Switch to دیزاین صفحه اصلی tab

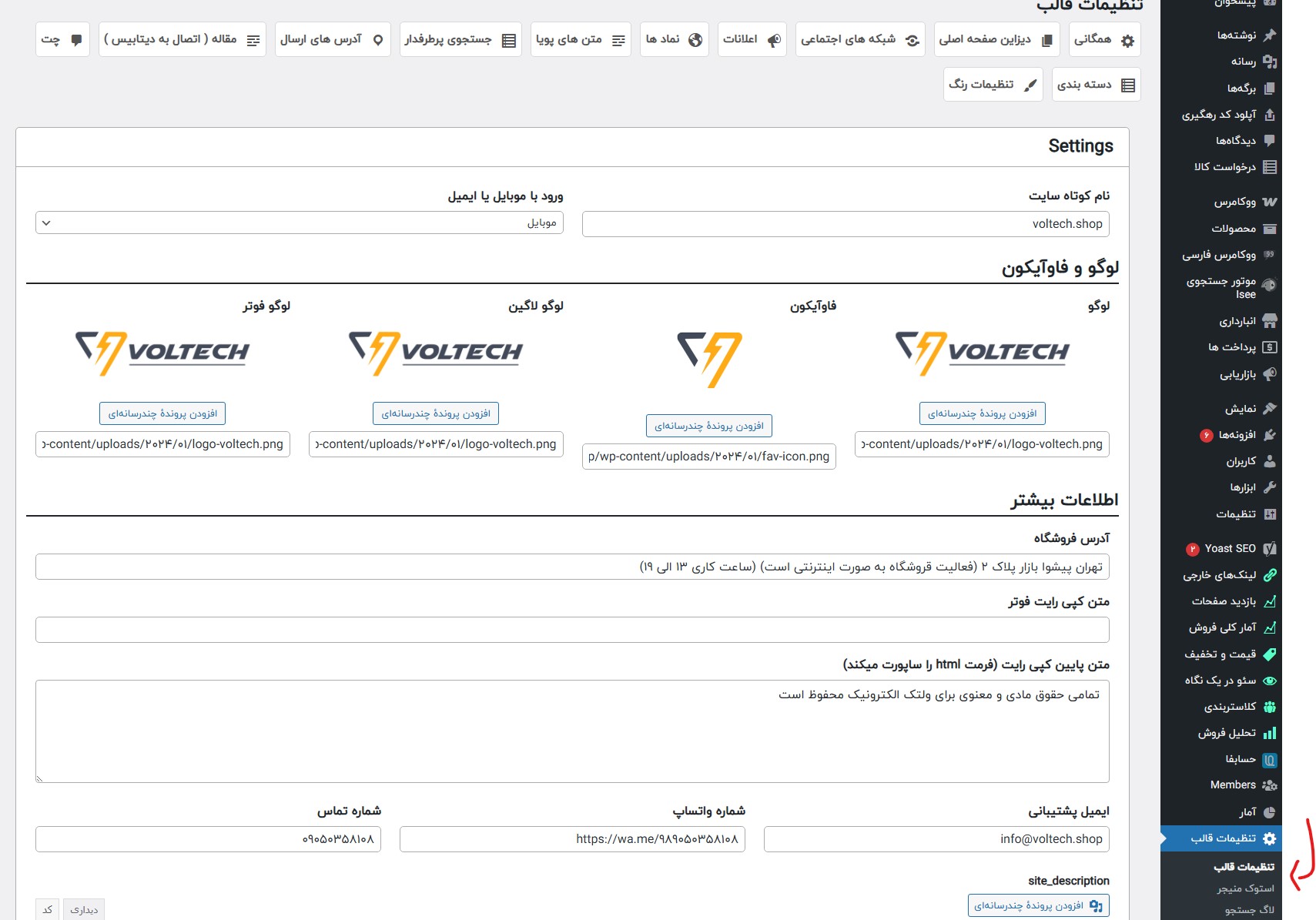click(996, 39)
